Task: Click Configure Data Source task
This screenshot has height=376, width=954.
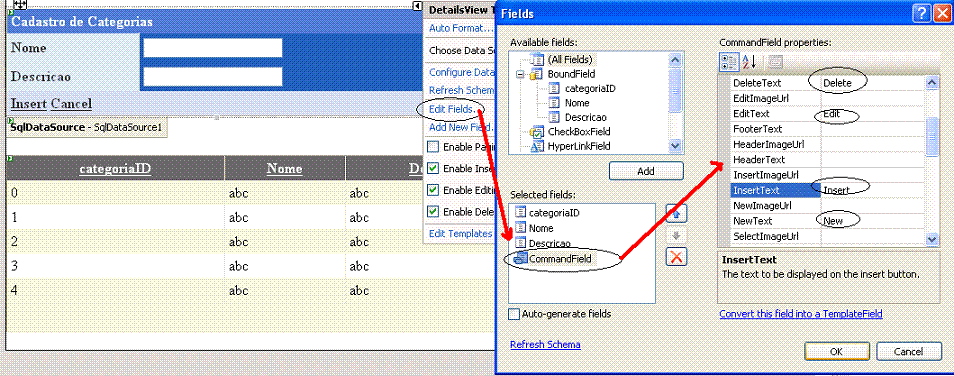Action: click(461, 72)
